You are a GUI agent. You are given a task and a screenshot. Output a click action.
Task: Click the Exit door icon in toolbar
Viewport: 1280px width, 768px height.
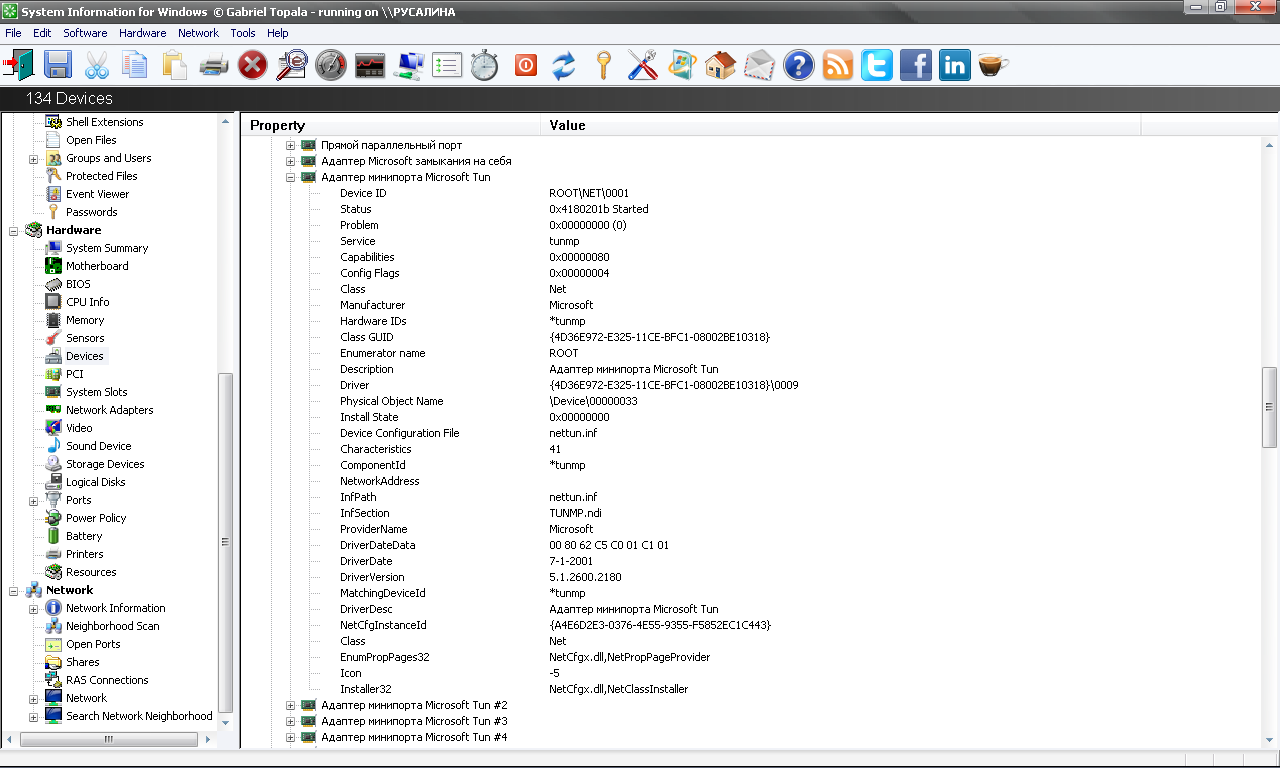pyautogui.click(x=19, y=66)
